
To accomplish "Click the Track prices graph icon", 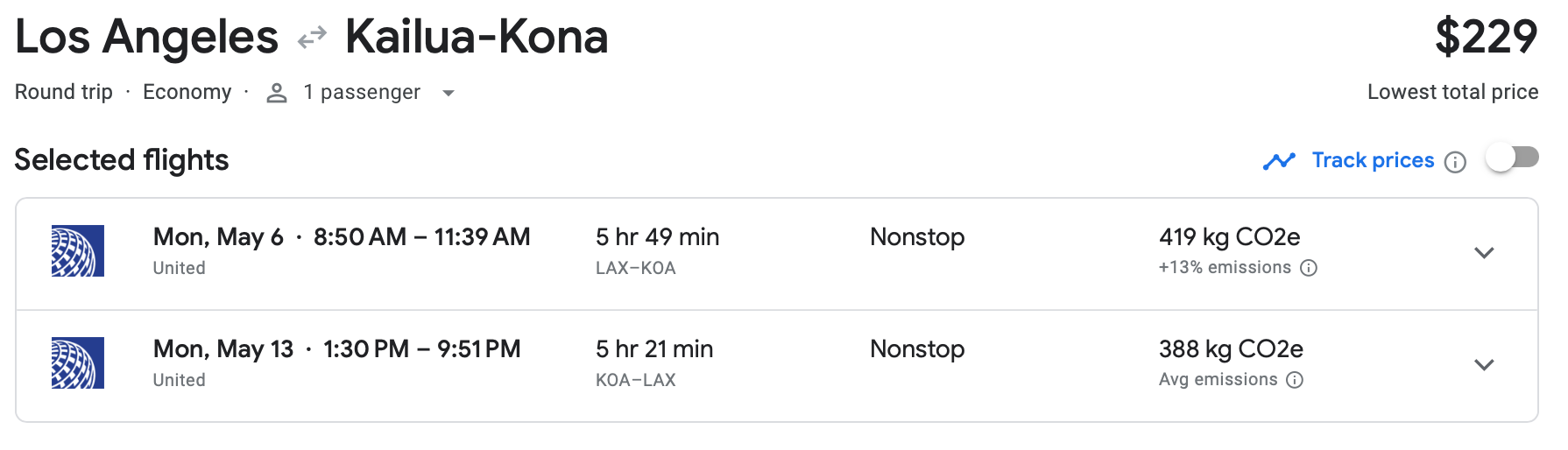I will tap(1279, 161).
